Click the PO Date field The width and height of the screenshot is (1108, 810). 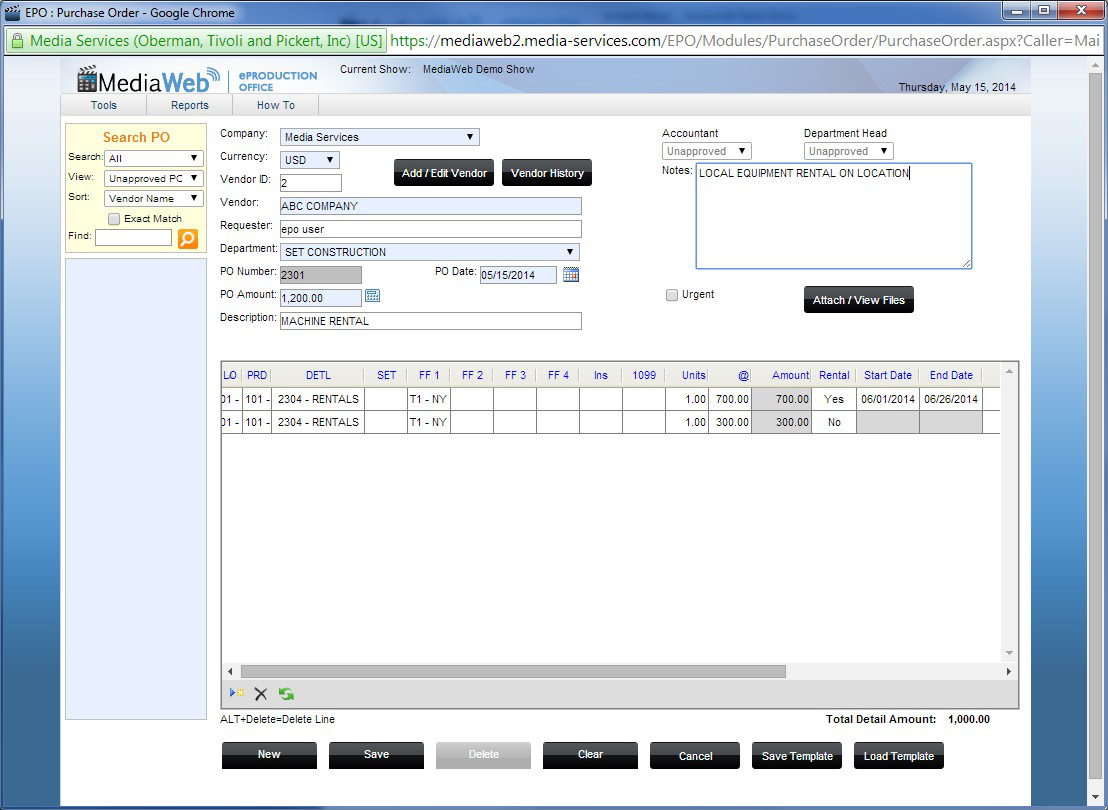[518, 275]
